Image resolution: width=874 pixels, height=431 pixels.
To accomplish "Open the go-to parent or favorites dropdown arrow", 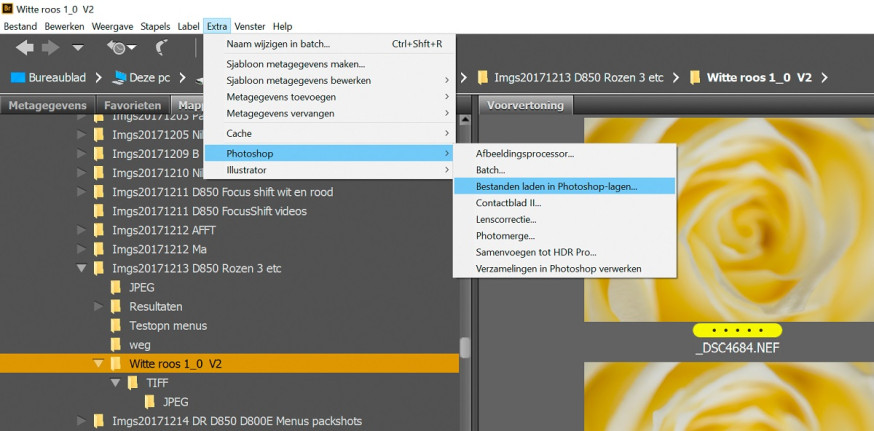I will [x=78, y=49].
